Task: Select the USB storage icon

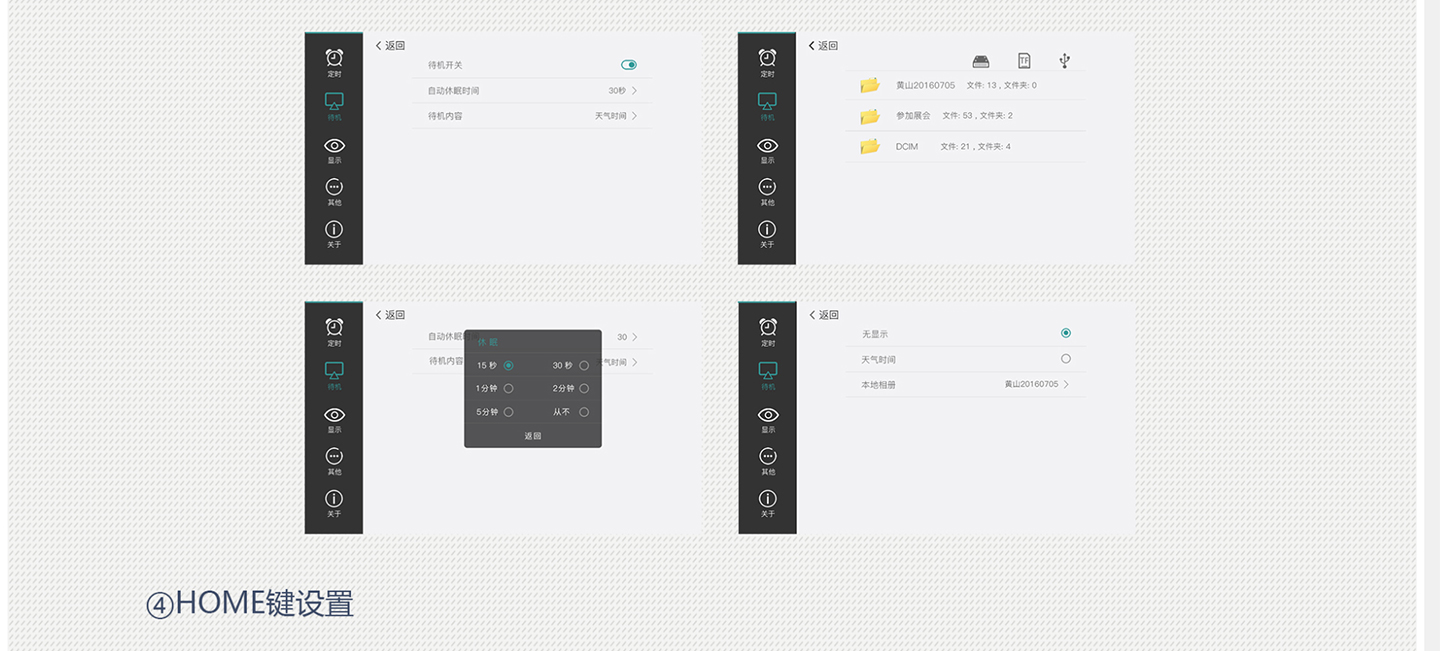Action: point(1064,61)
